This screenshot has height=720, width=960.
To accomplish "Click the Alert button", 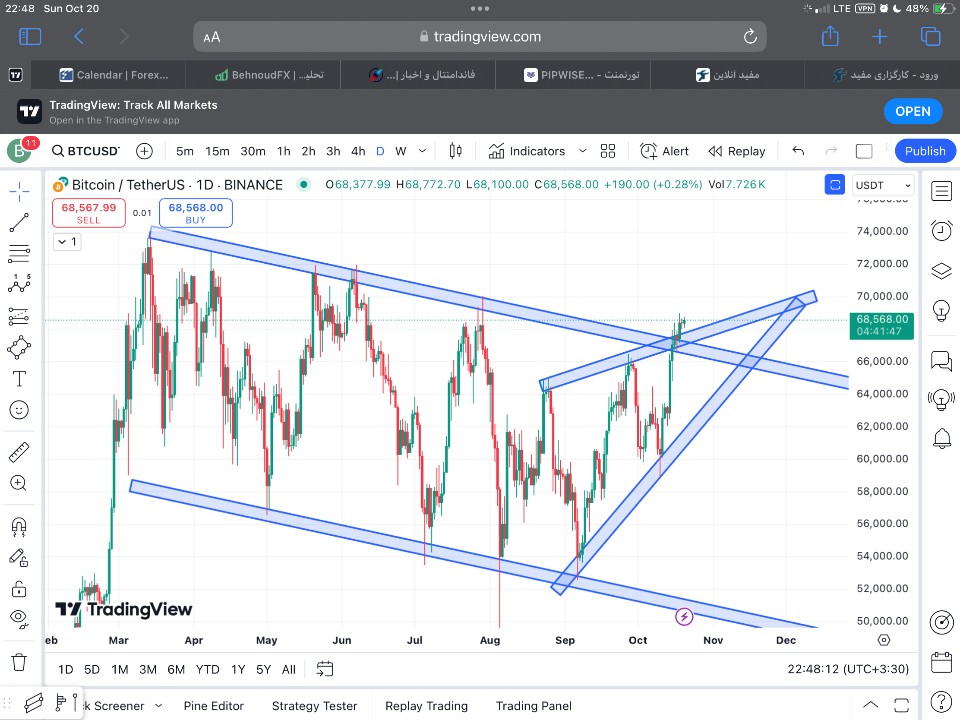I will pyautogui.click(x=664, y=151).
